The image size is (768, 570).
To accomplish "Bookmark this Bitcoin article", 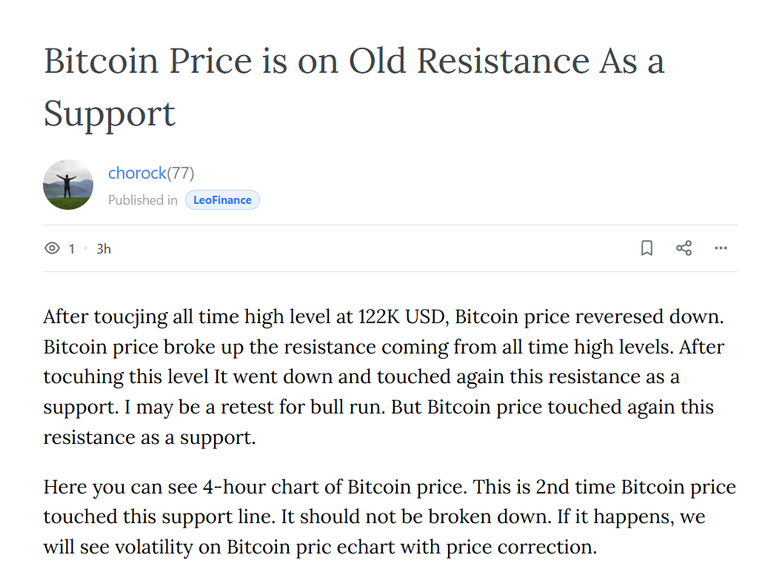I will click(647, 248).
